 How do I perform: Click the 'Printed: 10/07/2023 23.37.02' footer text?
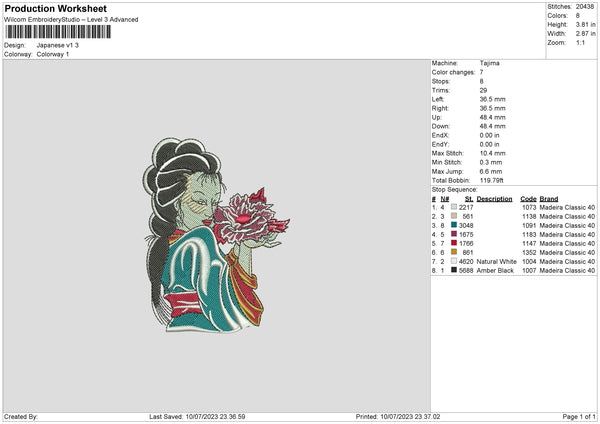(398, 416)
